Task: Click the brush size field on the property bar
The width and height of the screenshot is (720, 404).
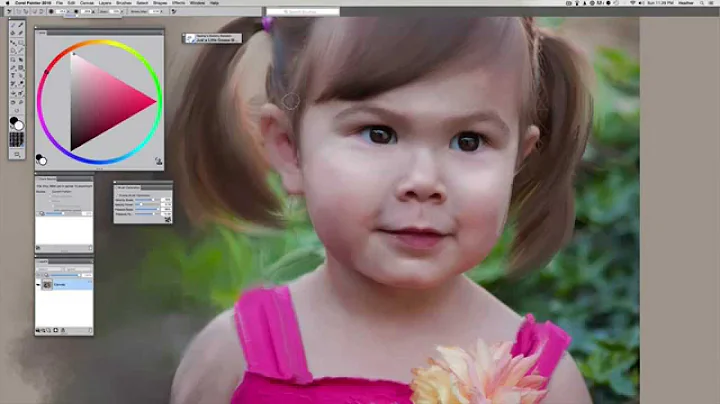Action: coord(62,11)
